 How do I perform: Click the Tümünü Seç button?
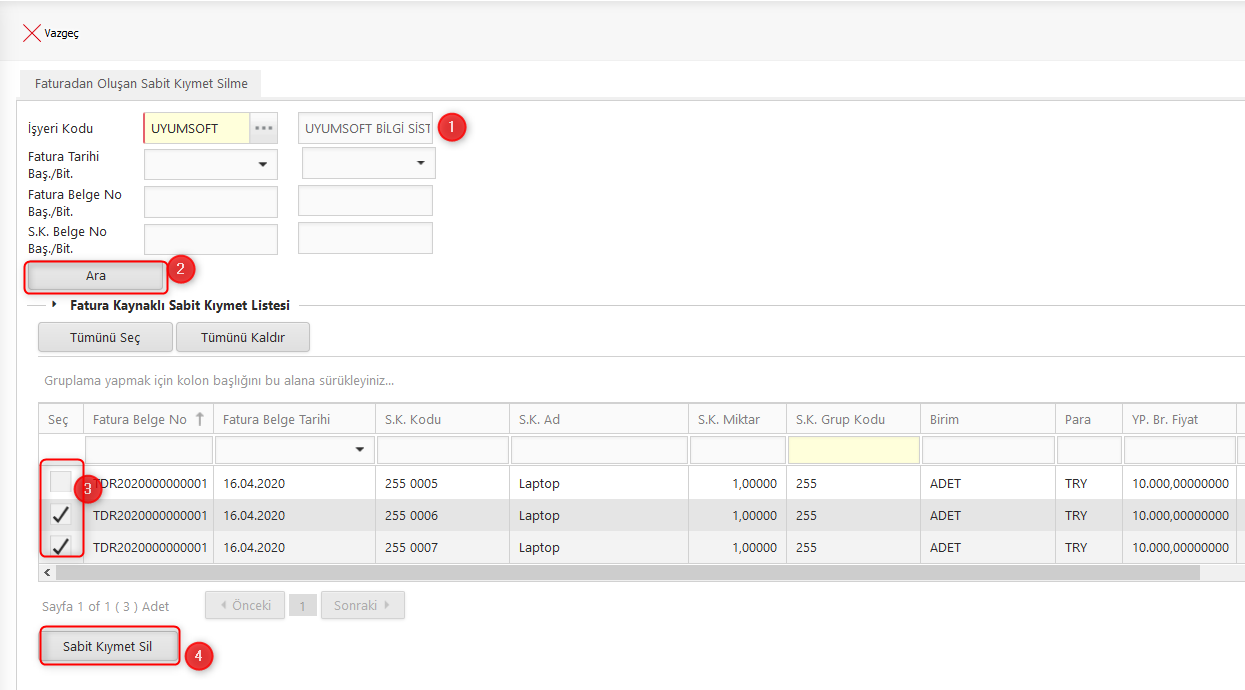click(105, 338)
